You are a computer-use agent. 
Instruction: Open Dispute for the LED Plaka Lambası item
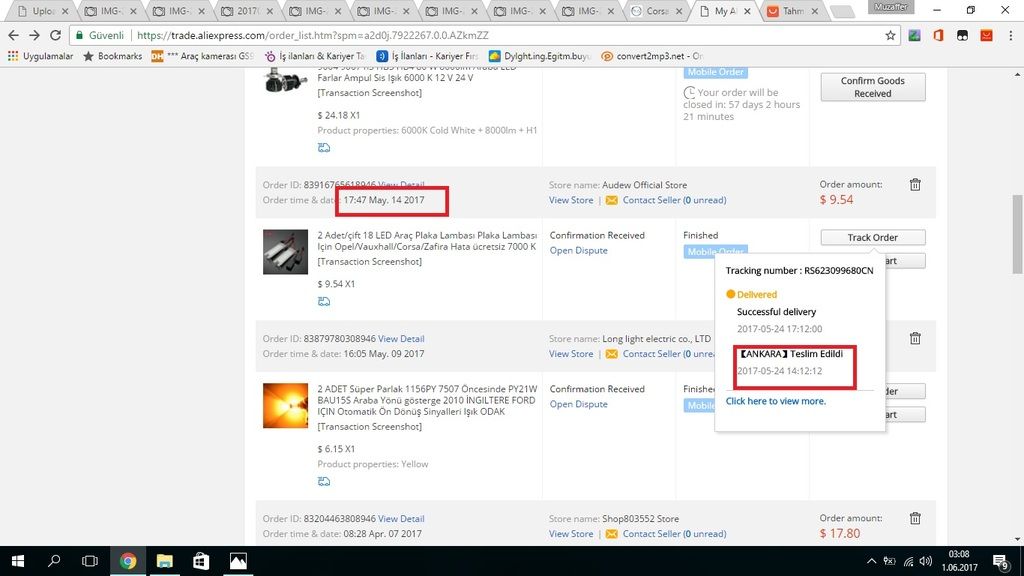pos(579,251)
